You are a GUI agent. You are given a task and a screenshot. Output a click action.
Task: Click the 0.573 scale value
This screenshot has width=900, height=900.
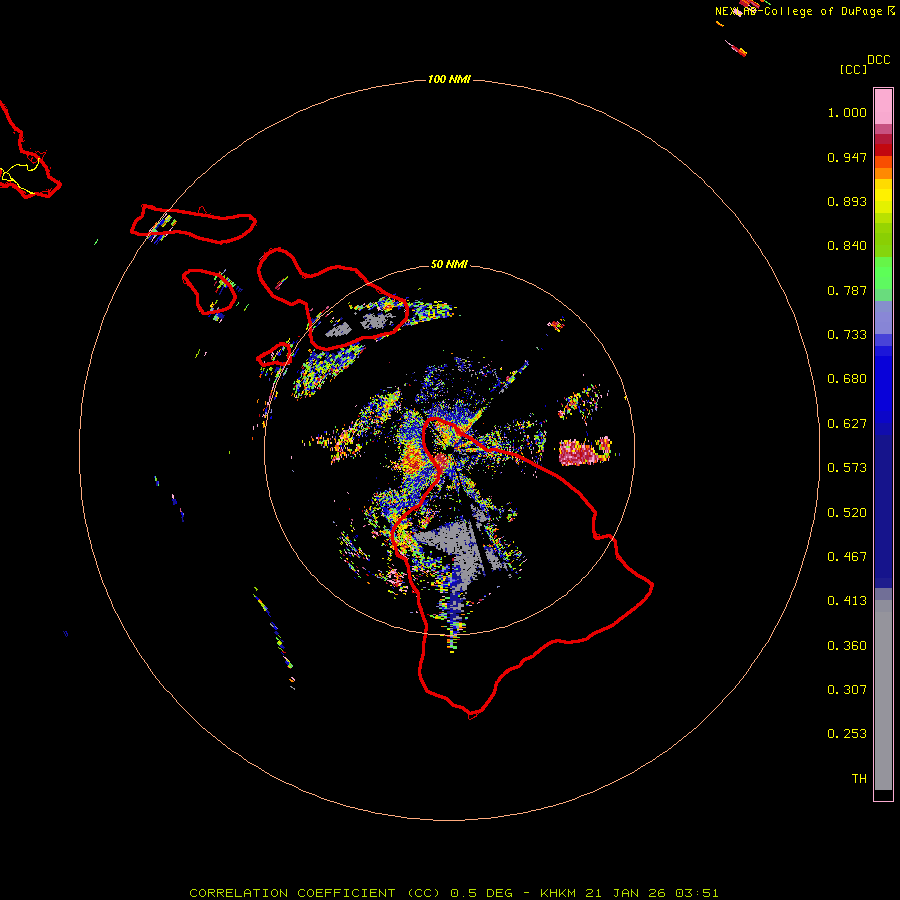coord(847,468)
